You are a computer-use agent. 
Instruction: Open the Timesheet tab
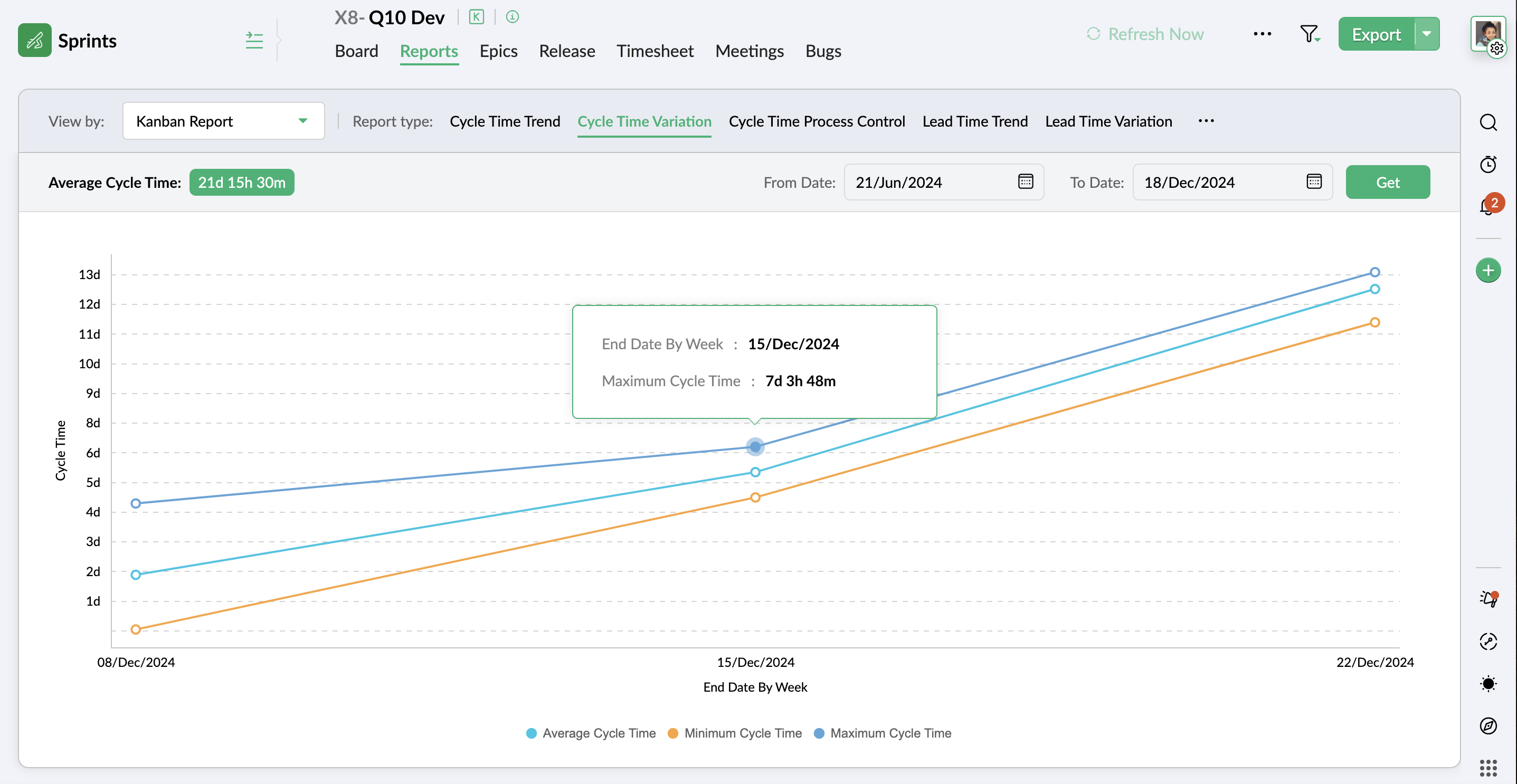pos(655,51)
